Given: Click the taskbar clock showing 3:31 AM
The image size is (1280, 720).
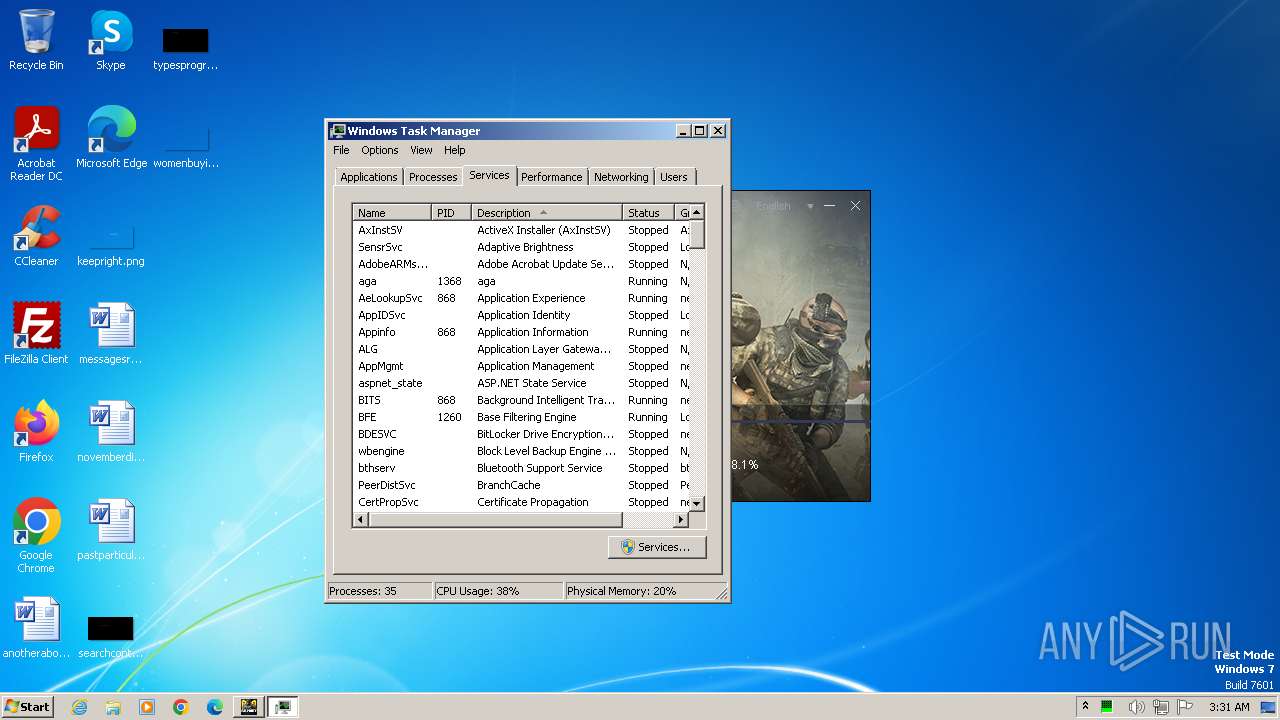Looking at the screenshot, I should [x=1229, y=707].
